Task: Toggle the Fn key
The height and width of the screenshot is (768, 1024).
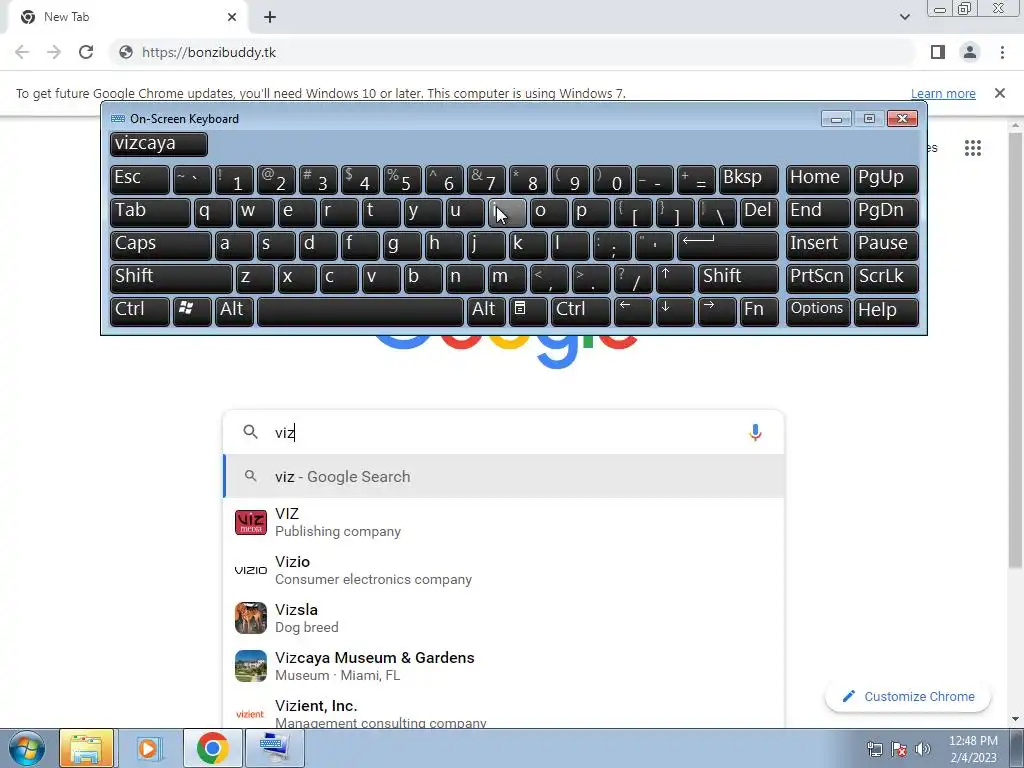Action: click(759, 311)
